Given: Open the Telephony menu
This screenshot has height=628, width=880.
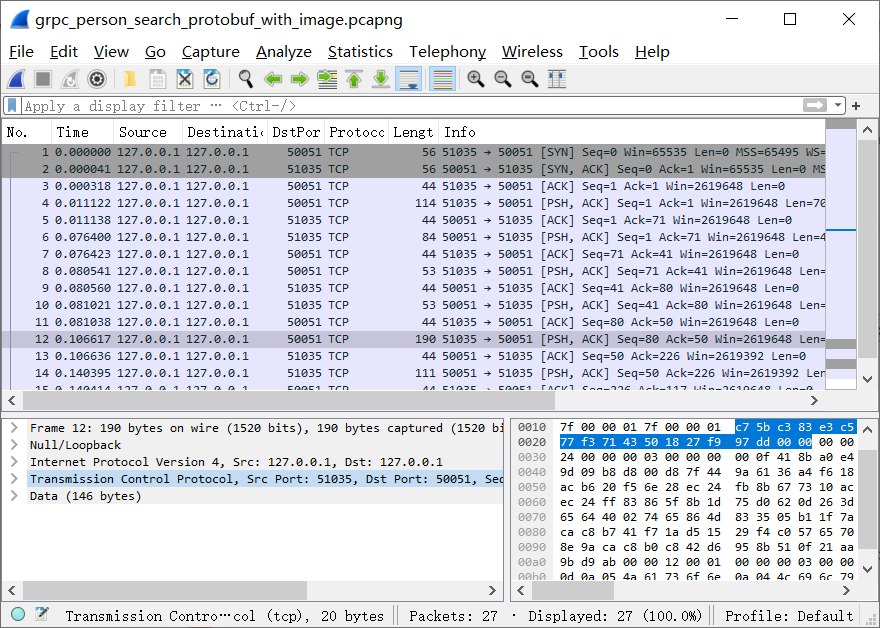Looking at the screenshot, I should 447,51.
